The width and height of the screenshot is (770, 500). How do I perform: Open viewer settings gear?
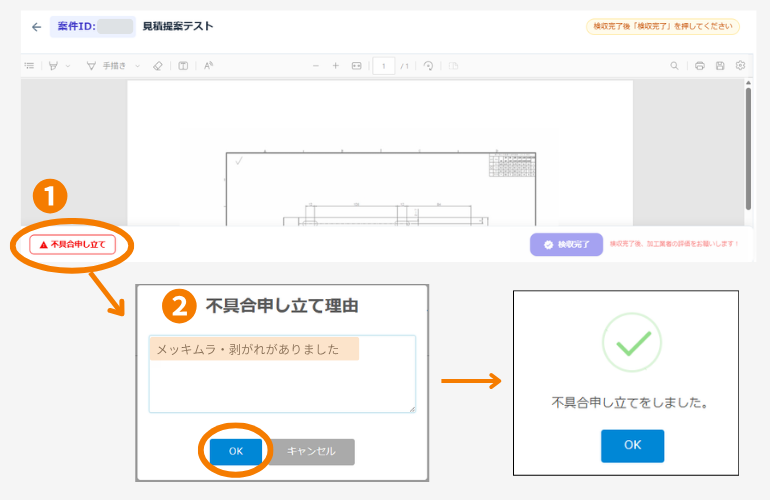[741, 65]
